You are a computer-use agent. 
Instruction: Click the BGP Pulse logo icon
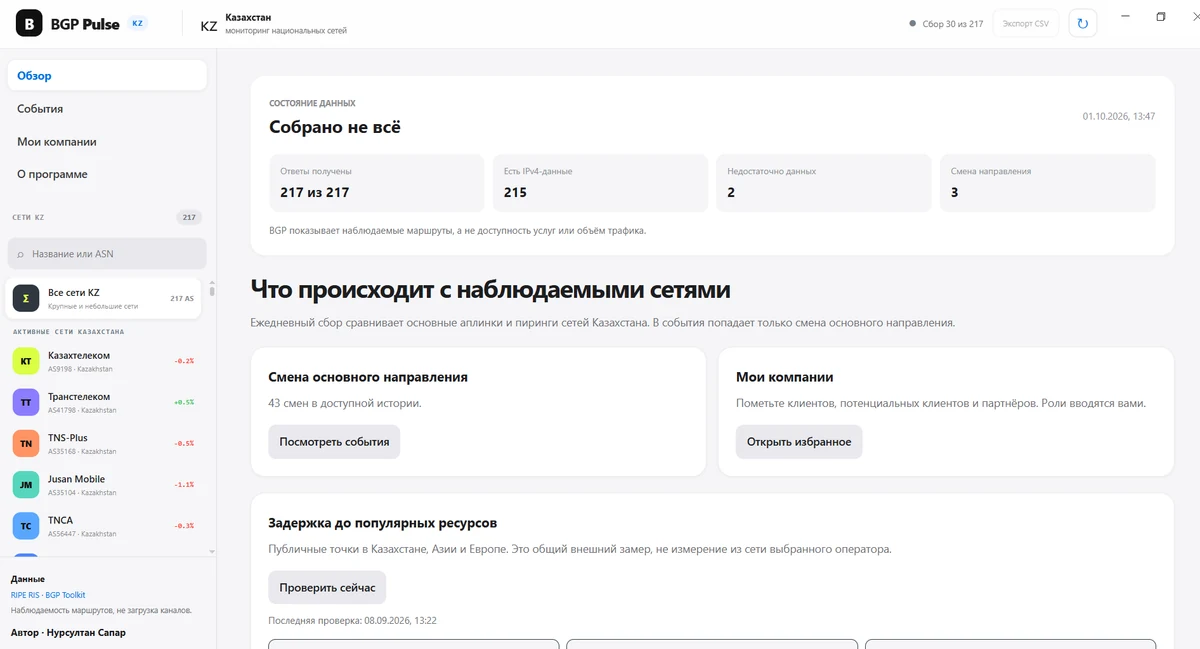click(x=29, y=24)
